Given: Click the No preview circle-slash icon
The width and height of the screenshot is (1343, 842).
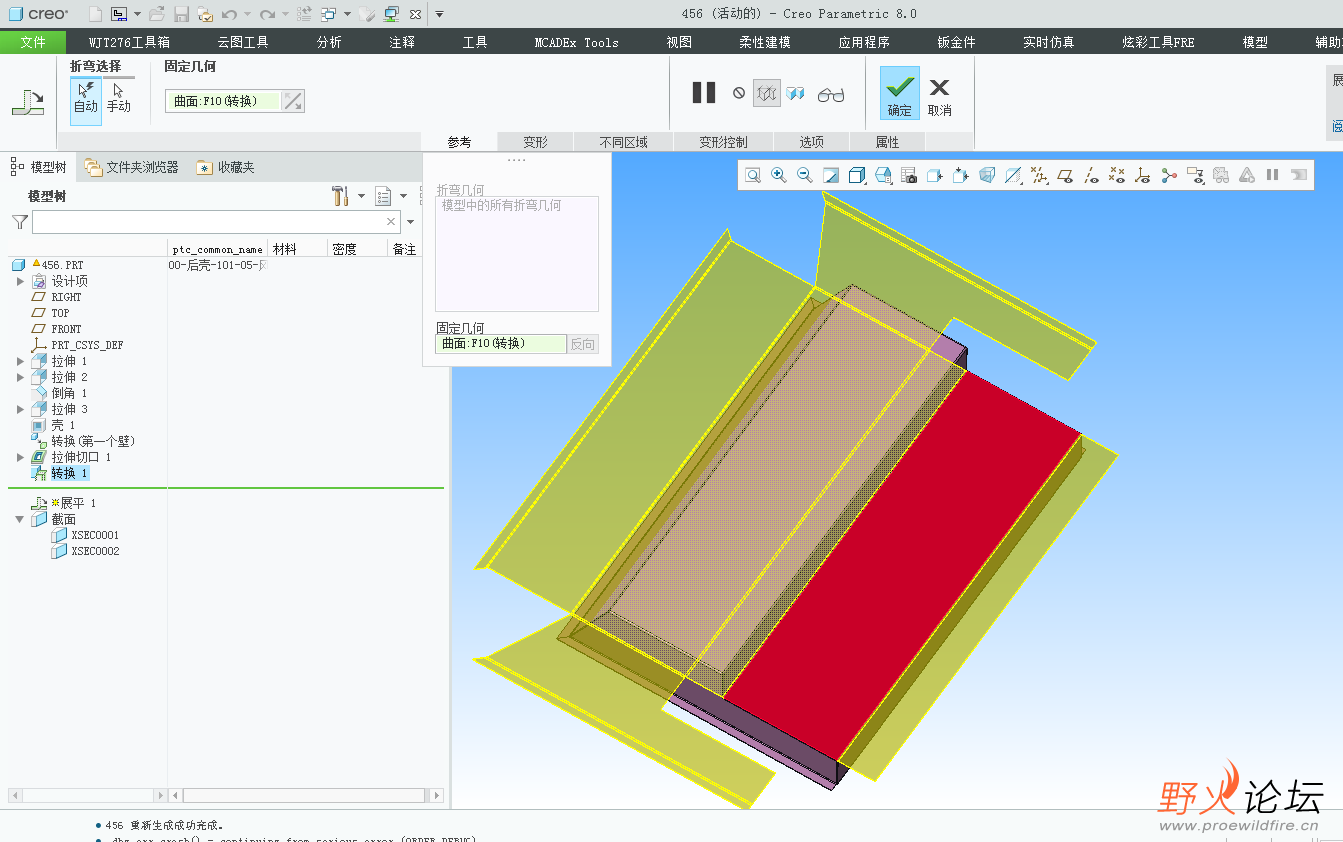Looking at the screenshot, I should pyautogui.click(x=739, y=93).
